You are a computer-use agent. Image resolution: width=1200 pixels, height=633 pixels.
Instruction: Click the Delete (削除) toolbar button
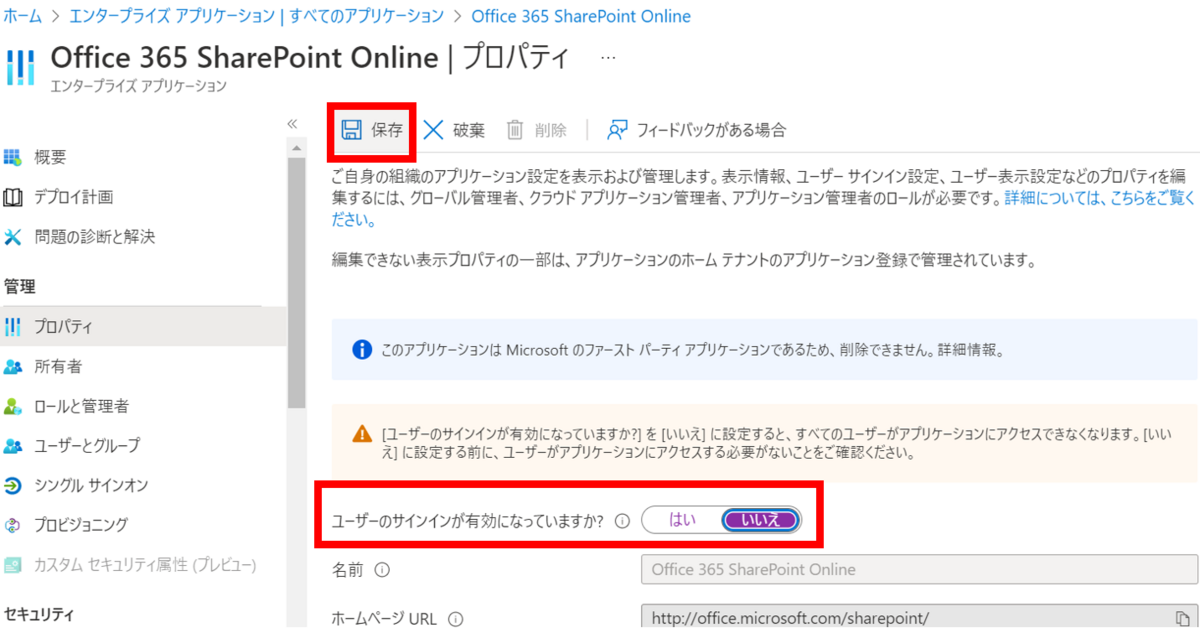536,130
